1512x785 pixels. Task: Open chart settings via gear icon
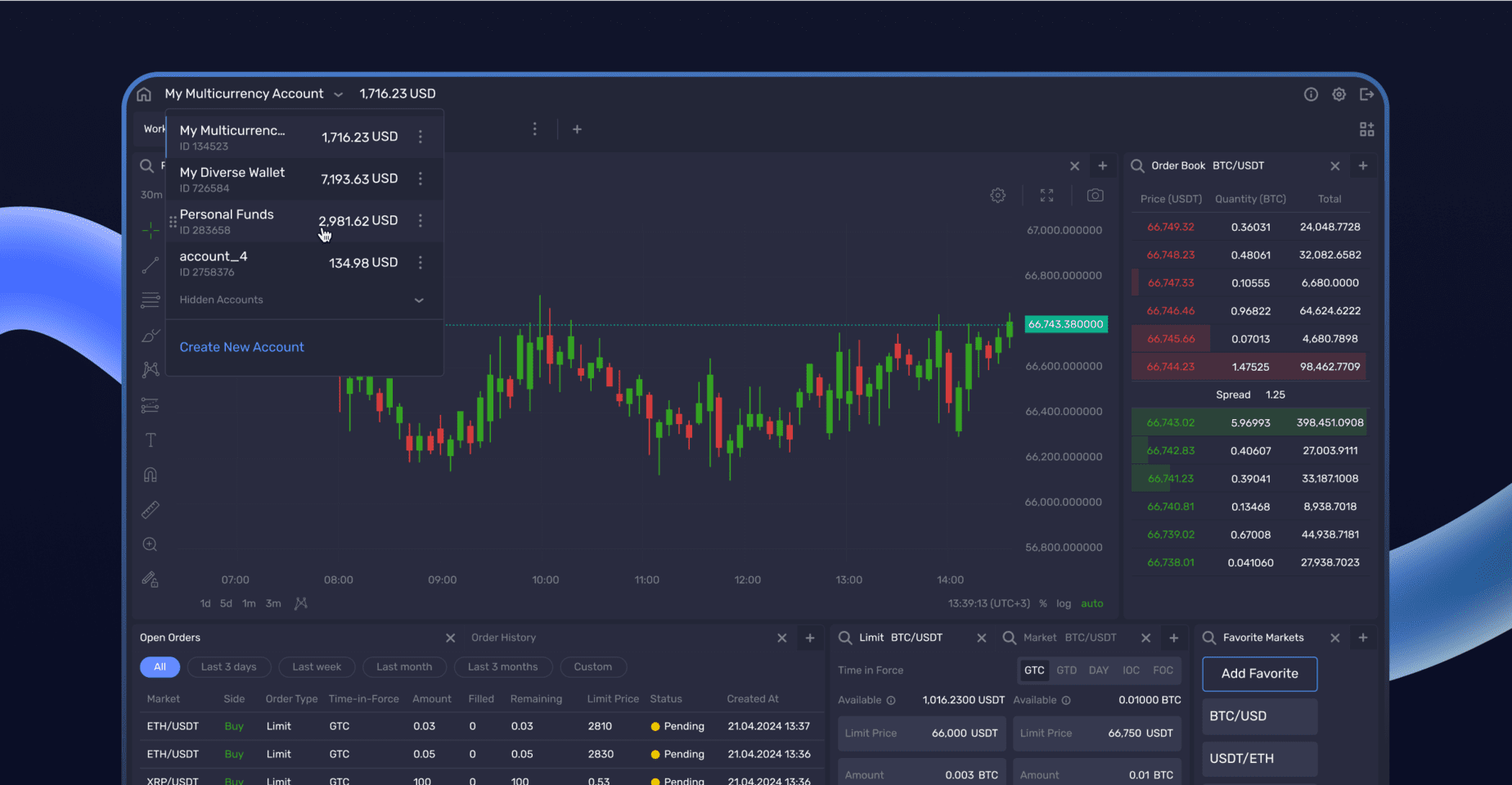coord(997,195)
